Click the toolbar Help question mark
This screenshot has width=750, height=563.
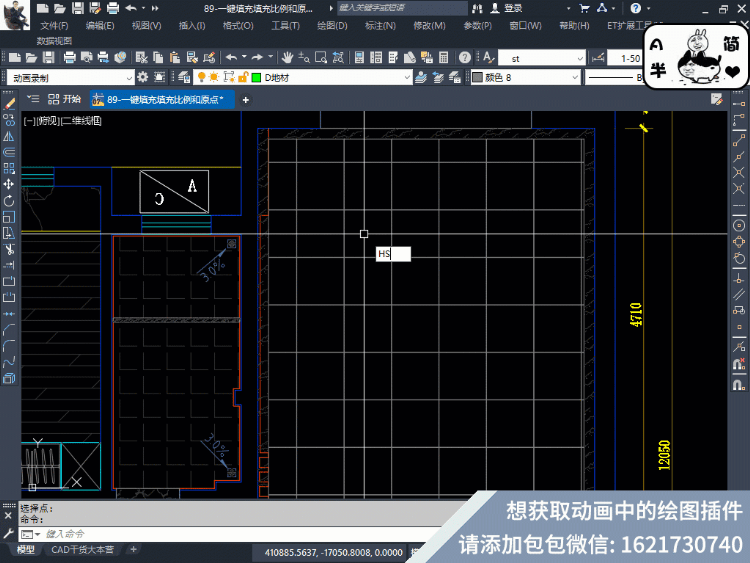[x=464, y=58]
